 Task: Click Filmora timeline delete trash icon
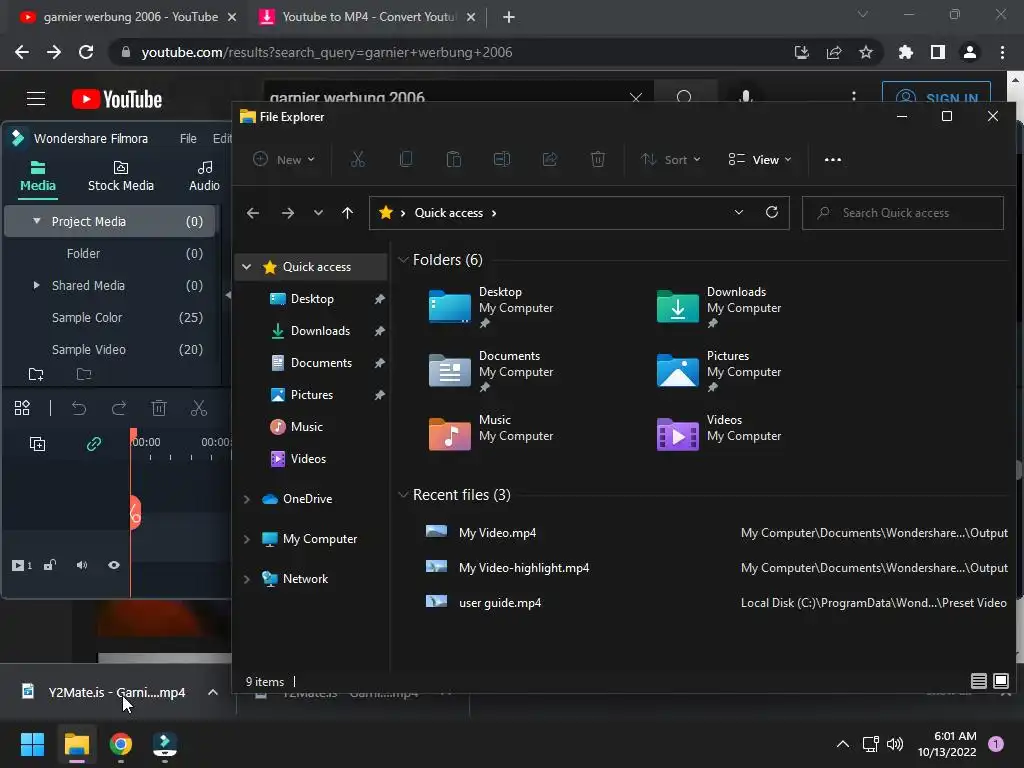pyautogui.click(x=159, y=408)
